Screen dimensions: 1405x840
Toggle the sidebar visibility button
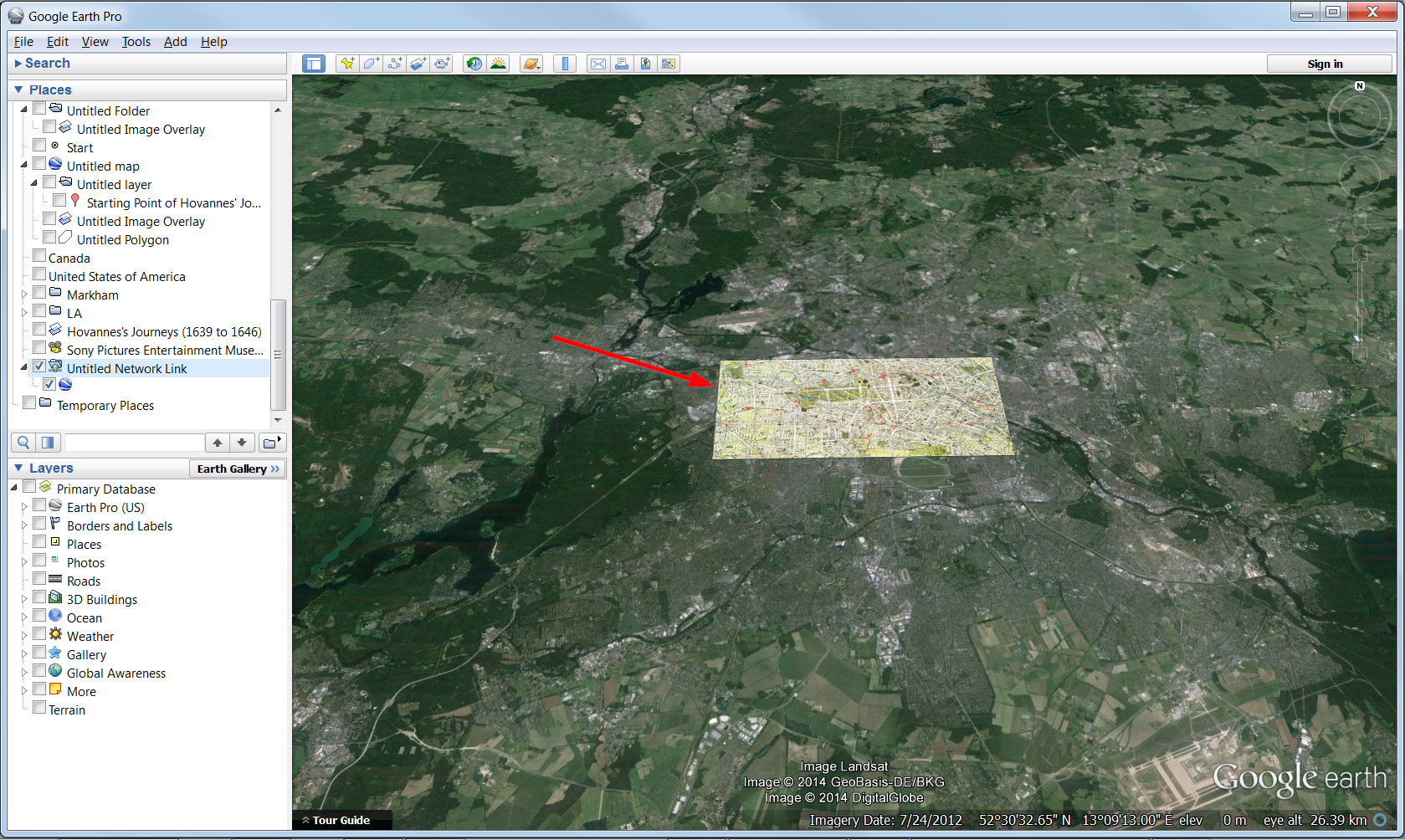pos(314,64)
